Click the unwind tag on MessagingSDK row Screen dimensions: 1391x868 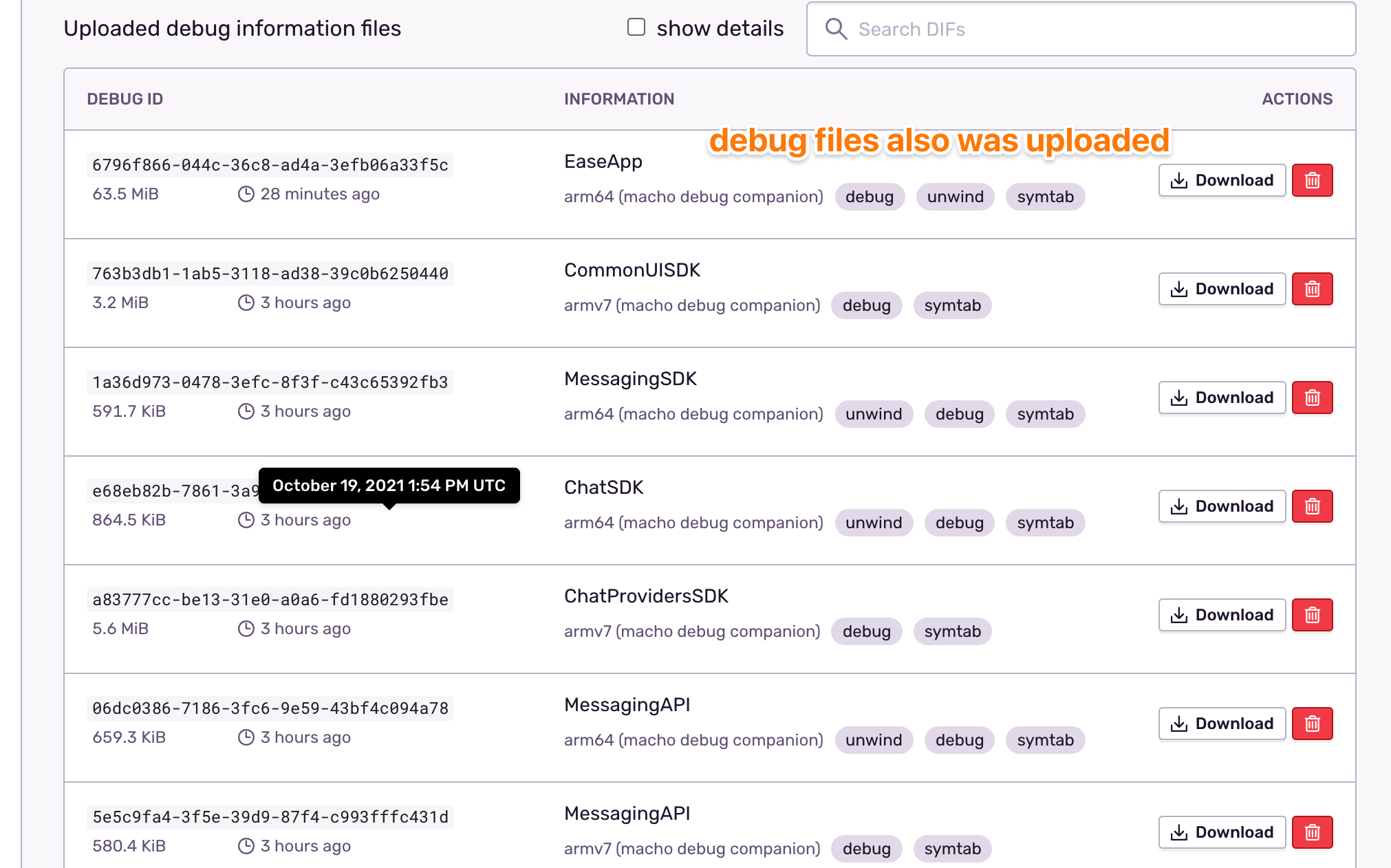[874, 413]
